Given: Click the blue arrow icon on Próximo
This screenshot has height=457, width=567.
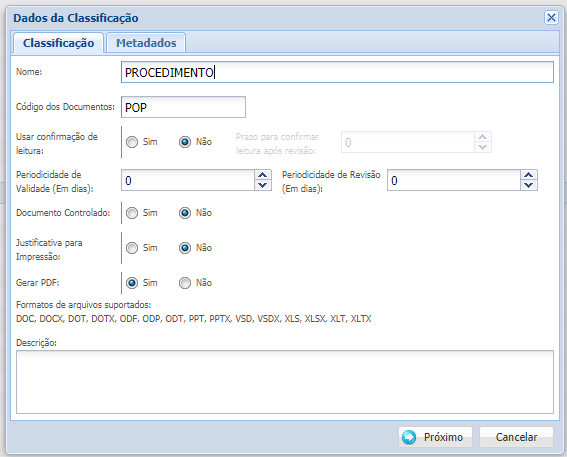Looking at the screenshot, I should [x=409, y=437].
